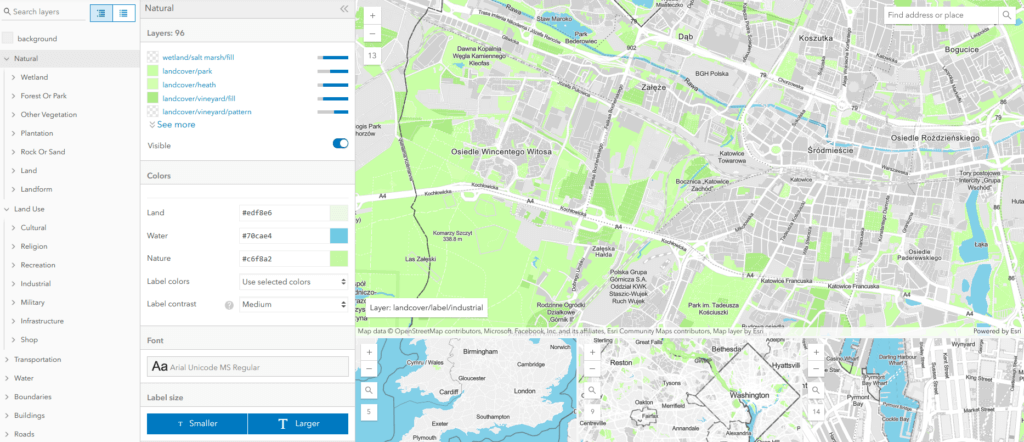
Task: Make labels Smaller
Action: [x=197, y=424]
